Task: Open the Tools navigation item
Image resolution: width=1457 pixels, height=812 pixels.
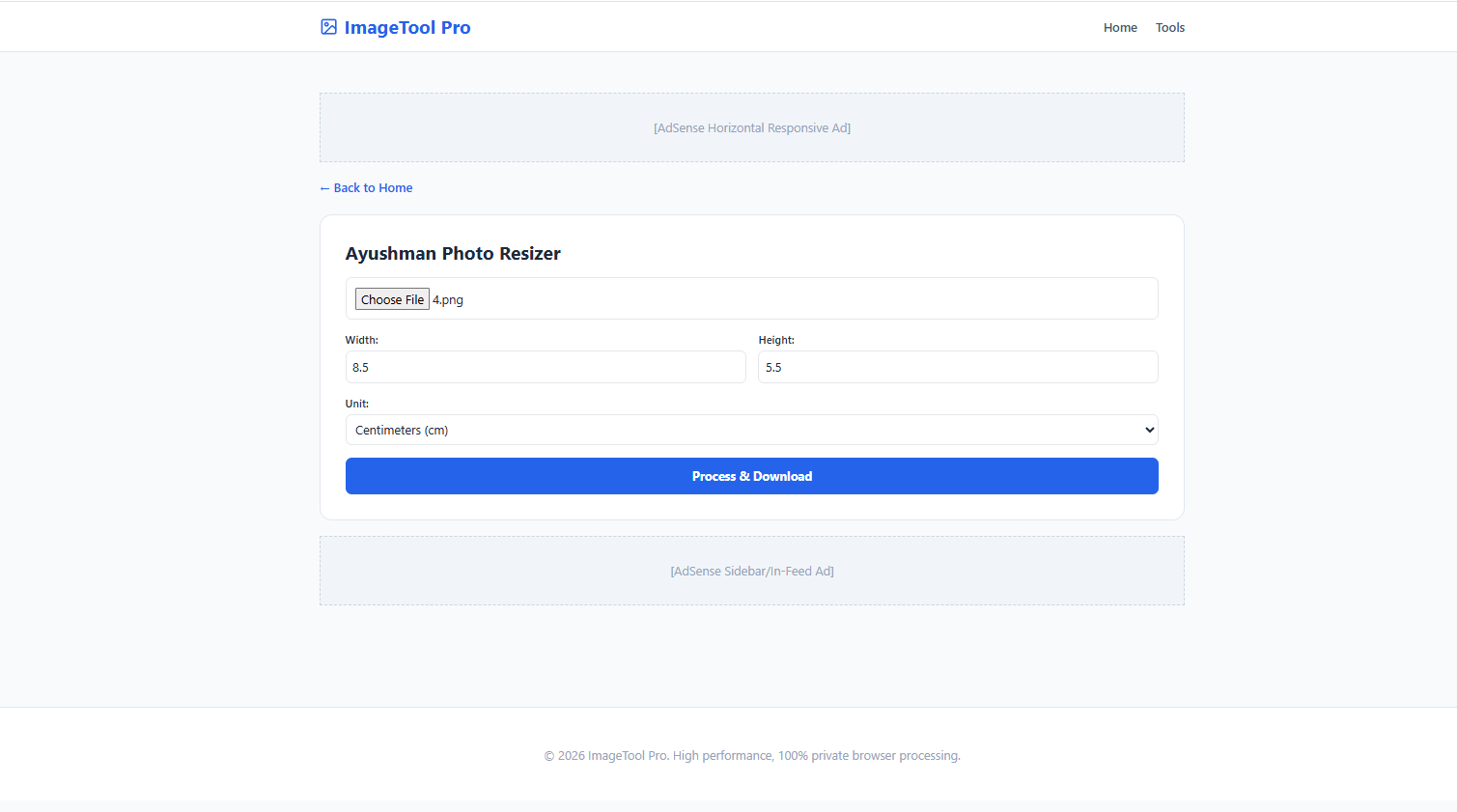Action: [1169, 28]
